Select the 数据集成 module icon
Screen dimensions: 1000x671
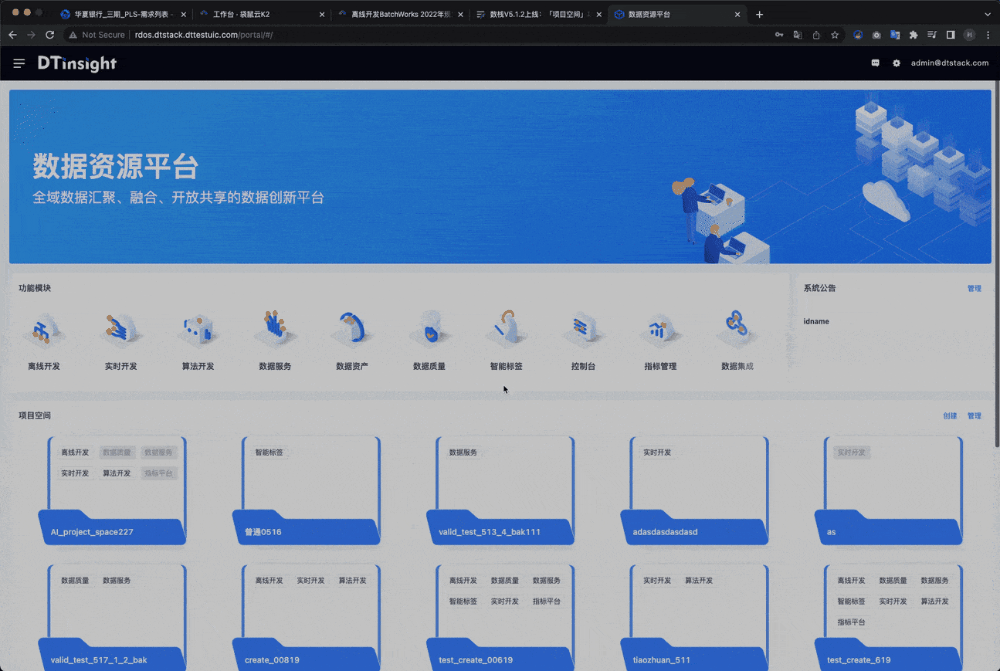click(x=737, y=330)
